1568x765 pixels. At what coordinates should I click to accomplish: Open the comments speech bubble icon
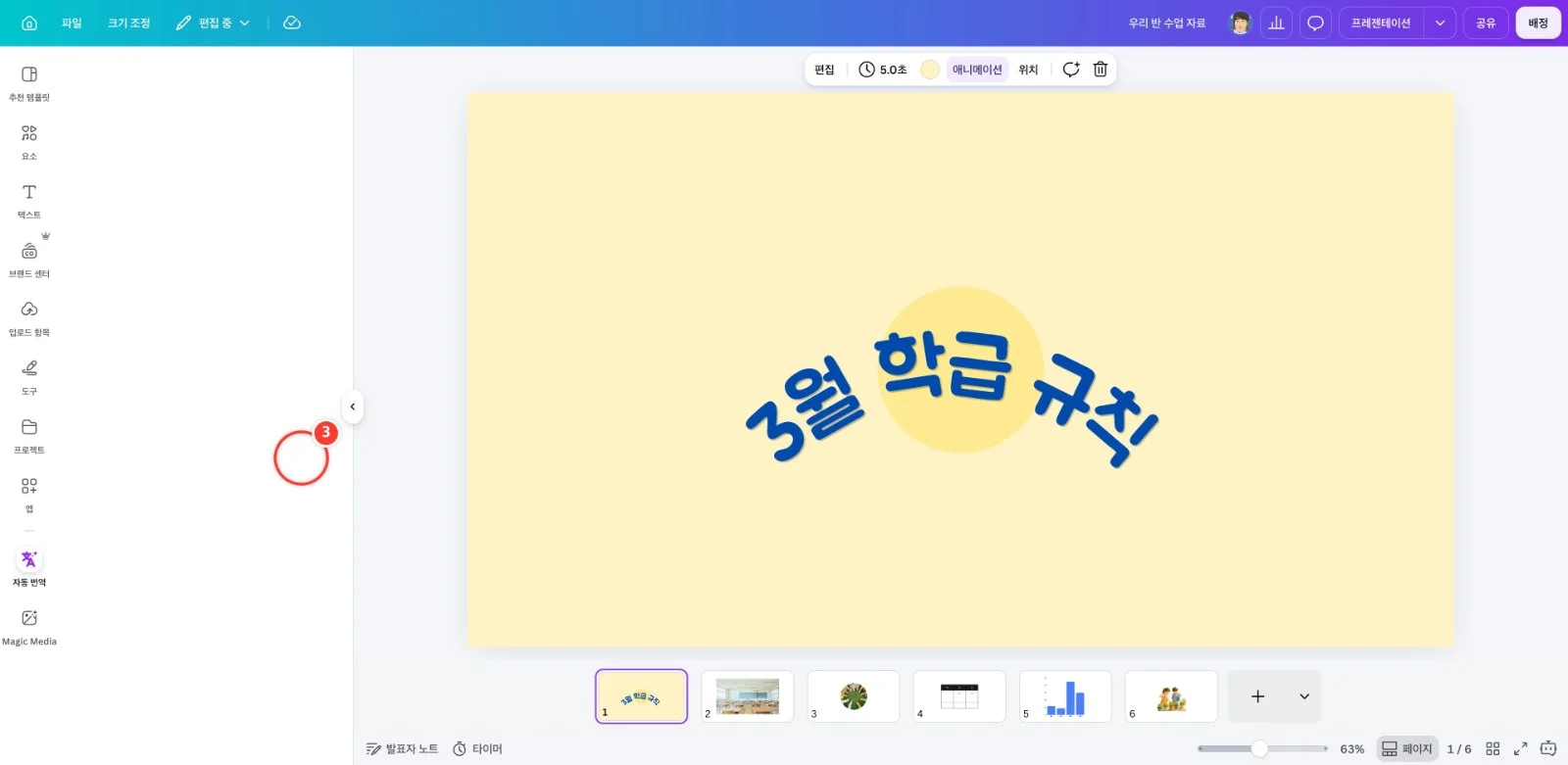coord(1315,23)
